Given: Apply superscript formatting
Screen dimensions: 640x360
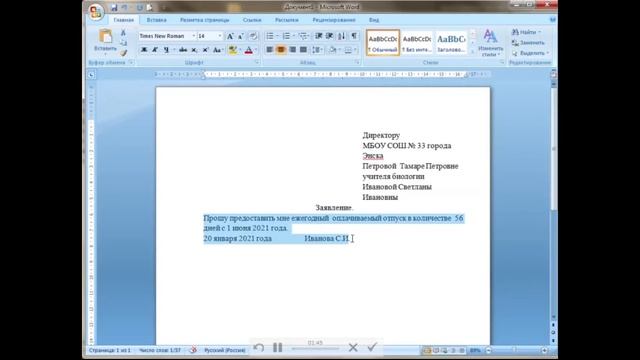Looking at the screenshot, I should click(205, 50).
